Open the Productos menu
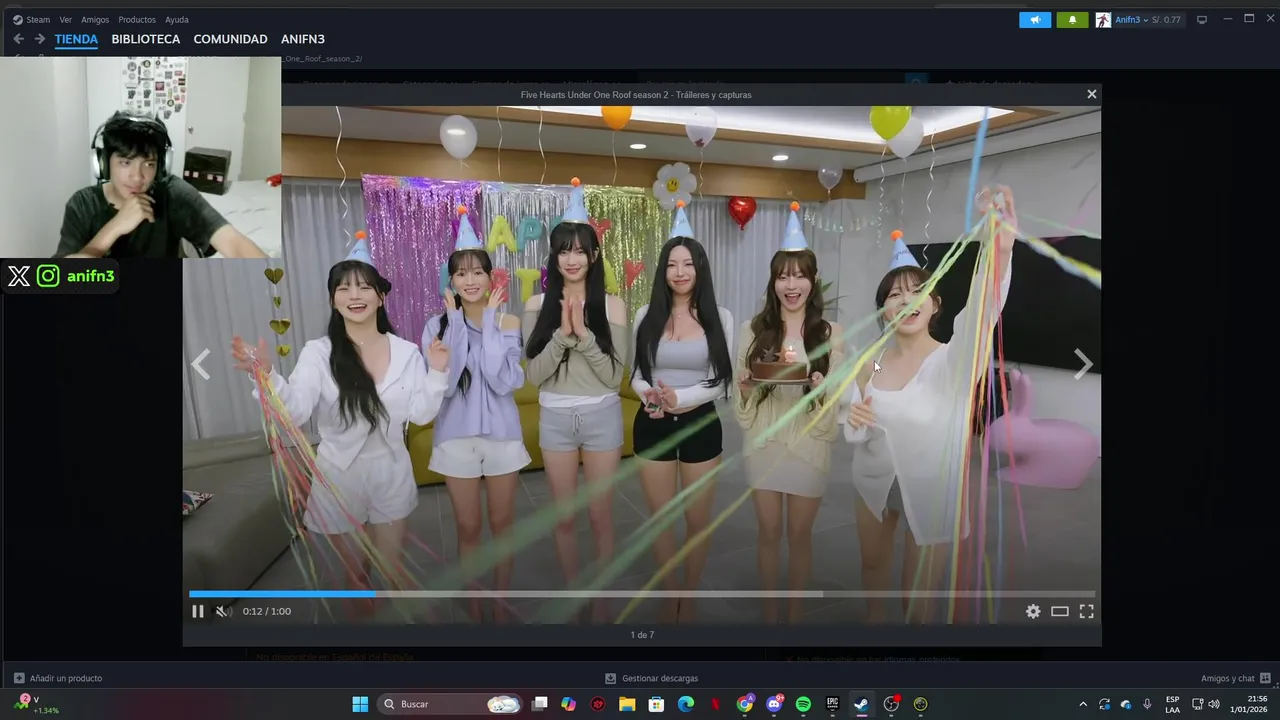Screen dimensions: 1280x720 137,19
